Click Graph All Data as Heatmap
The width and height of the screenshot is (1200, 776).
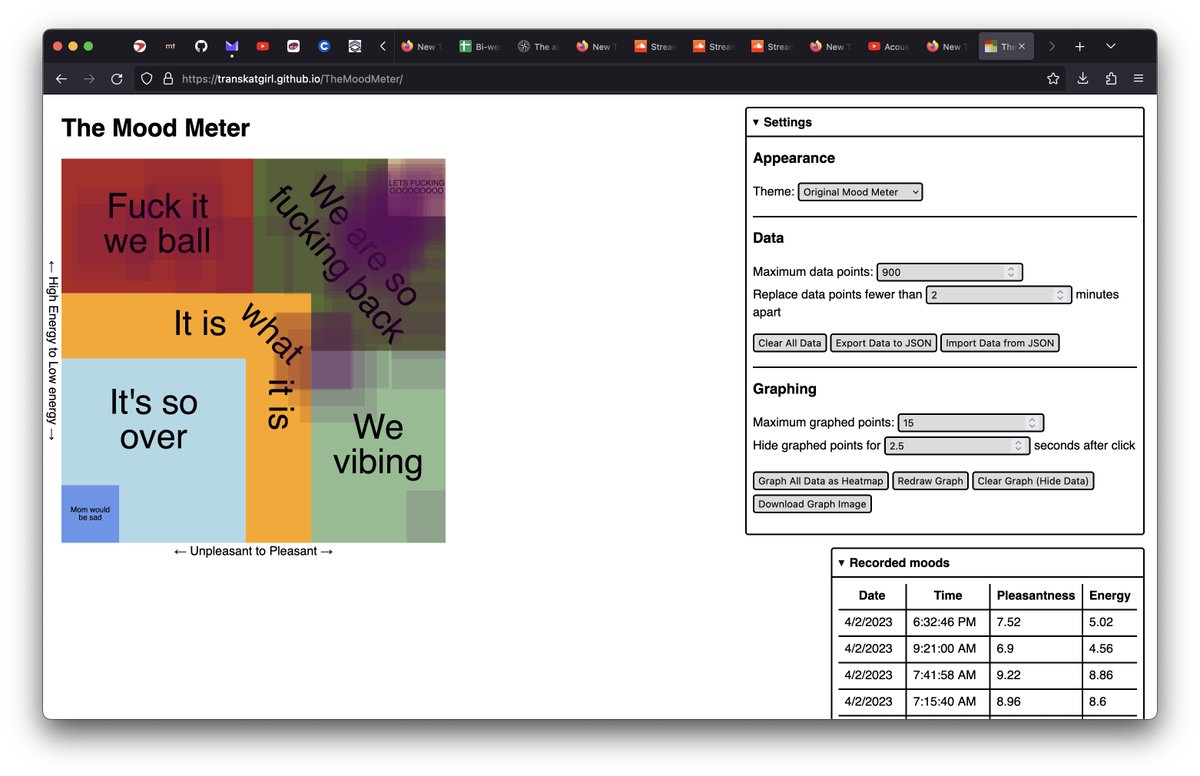click(820, 481)
